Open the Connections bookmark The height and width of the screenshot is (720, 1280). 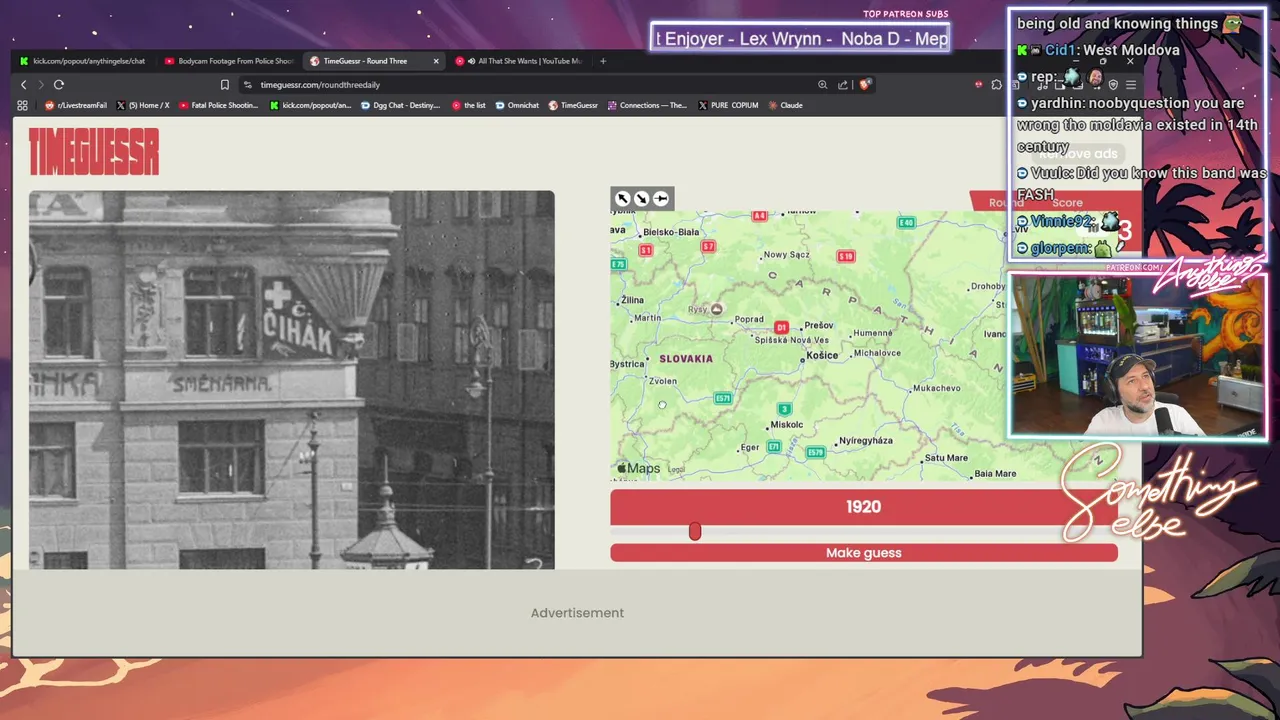[646, 105]
